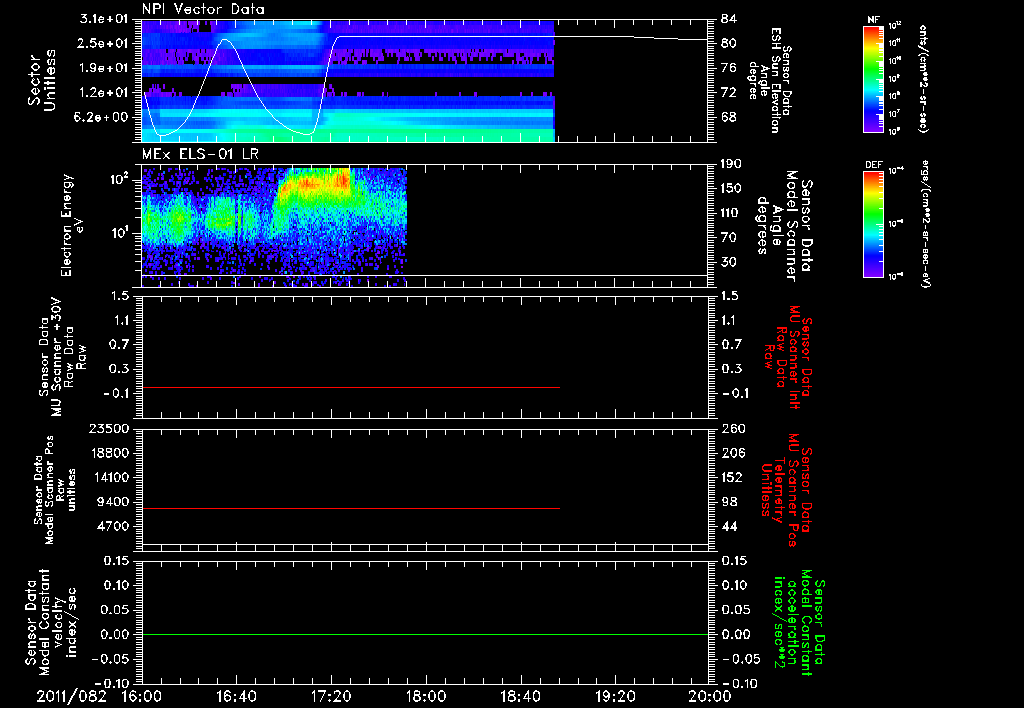1024x708 pixels.
Task: Click the 68 degree tick on elevation axis
Action: click(728, 118)
